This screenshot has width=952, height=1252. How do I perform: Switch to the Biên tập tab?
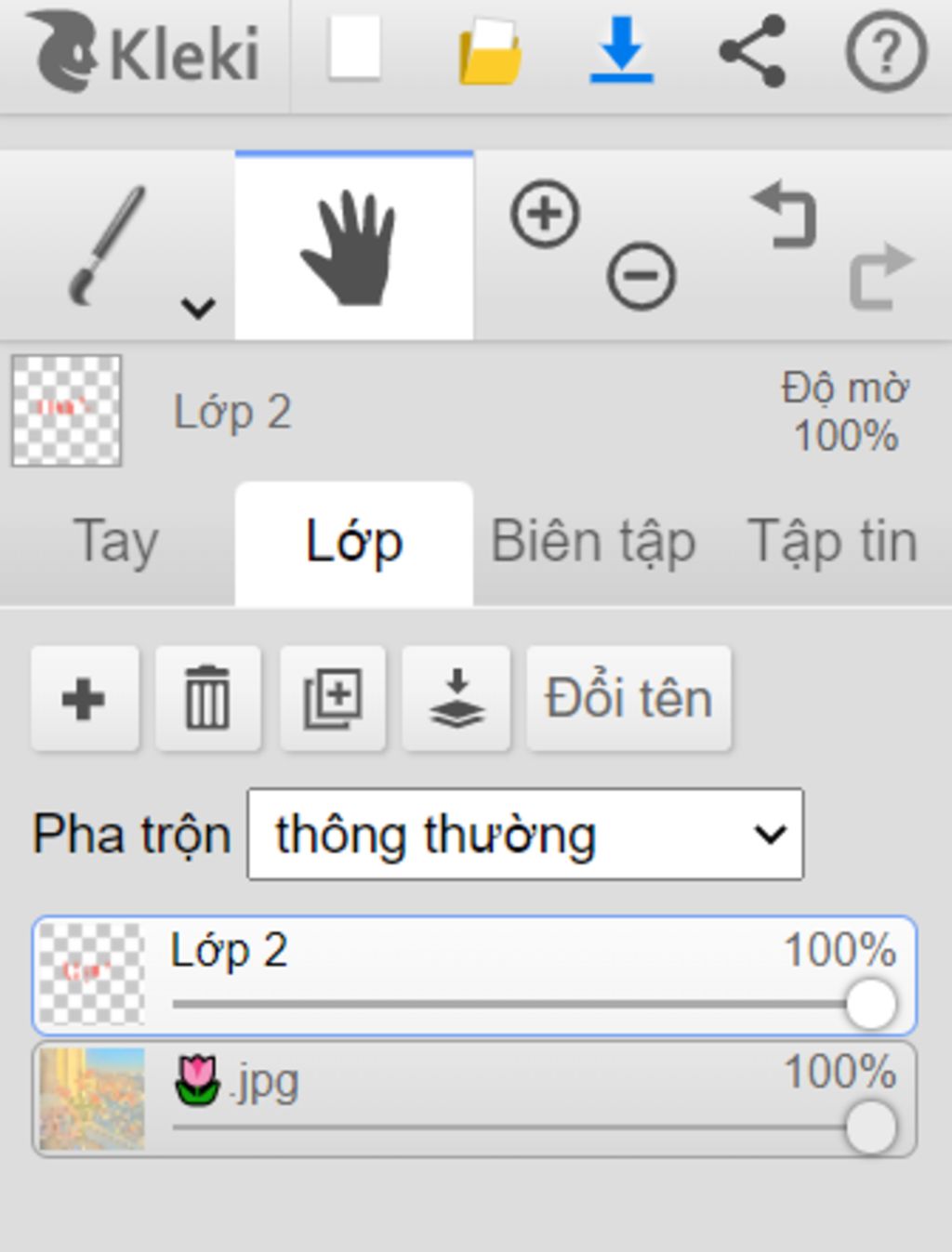(593, 542)
